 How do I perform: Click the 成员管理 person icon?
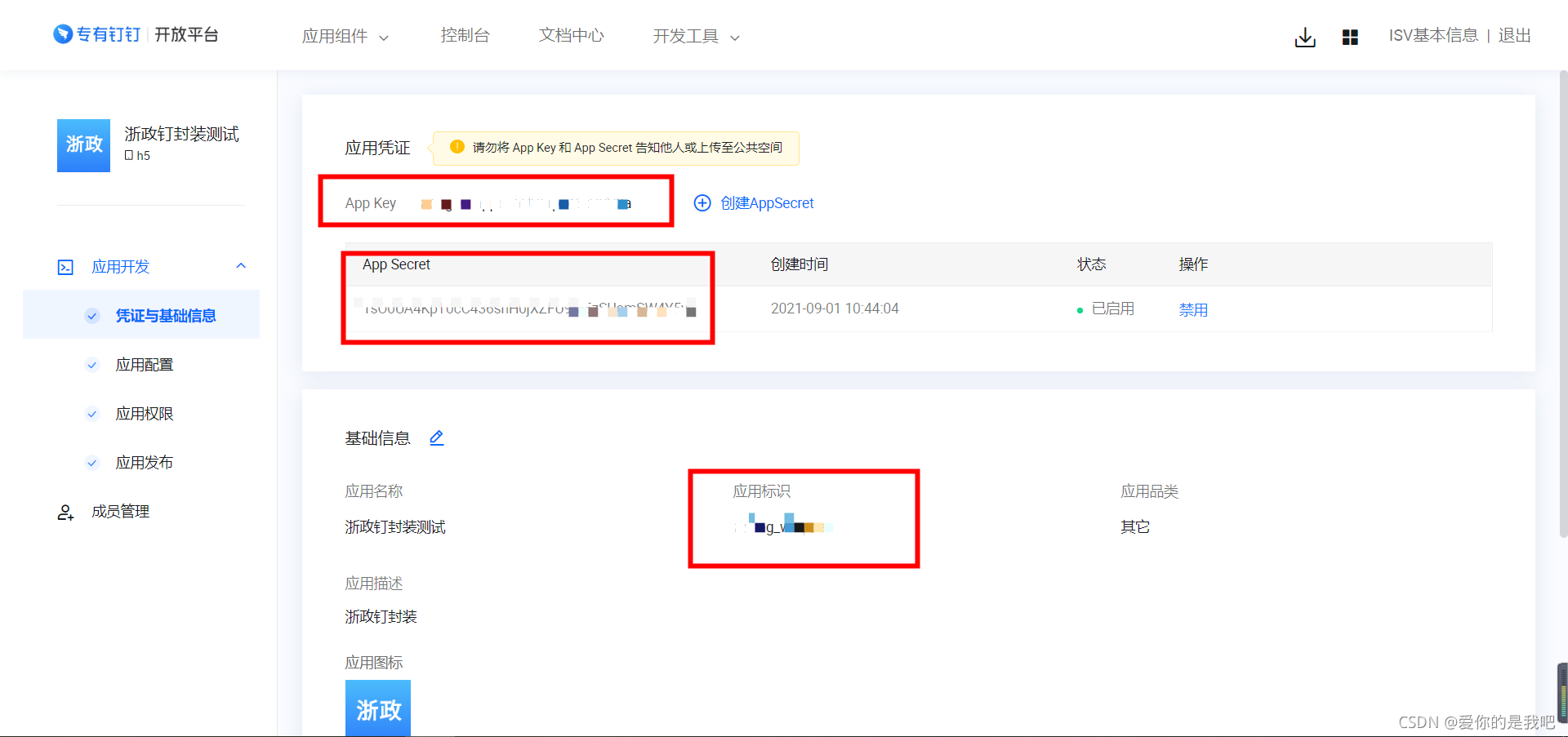click(x=65, y=513)
